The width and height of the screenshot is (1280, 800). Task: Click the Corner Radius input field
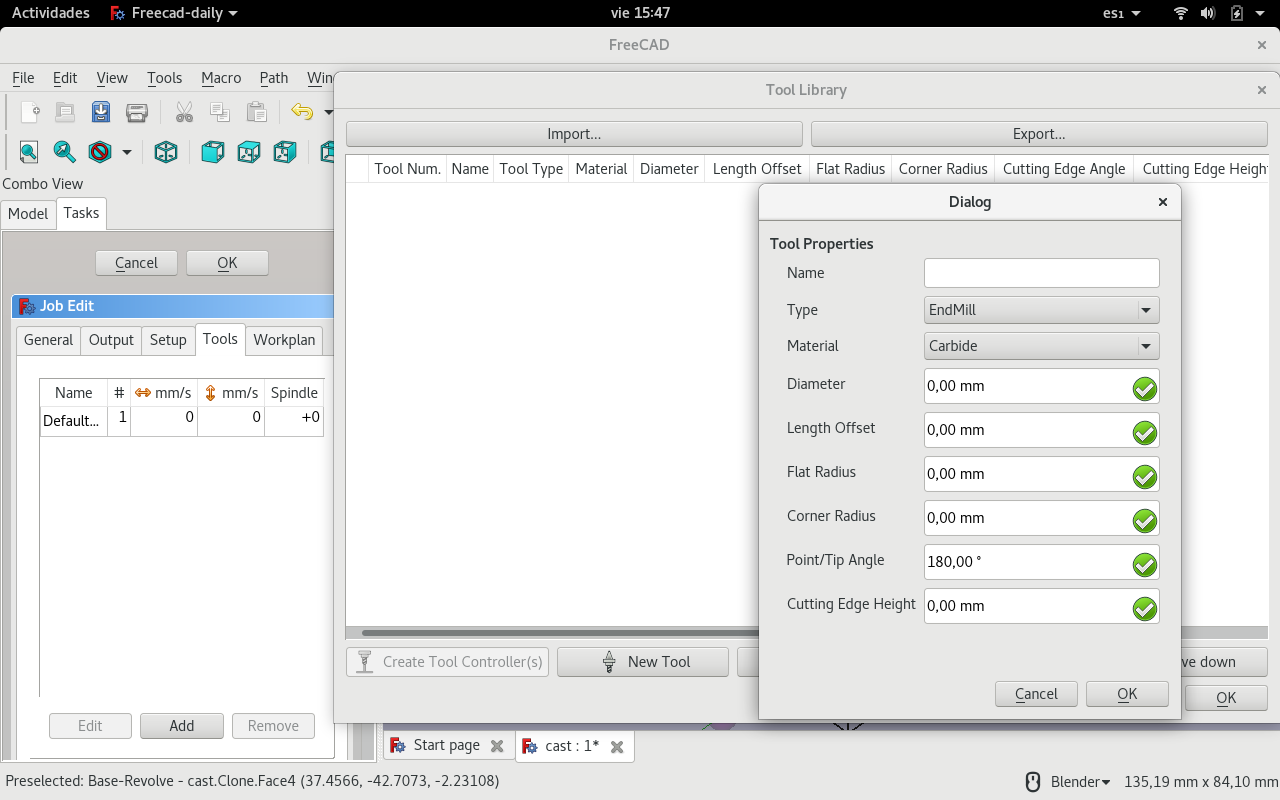1042,518
